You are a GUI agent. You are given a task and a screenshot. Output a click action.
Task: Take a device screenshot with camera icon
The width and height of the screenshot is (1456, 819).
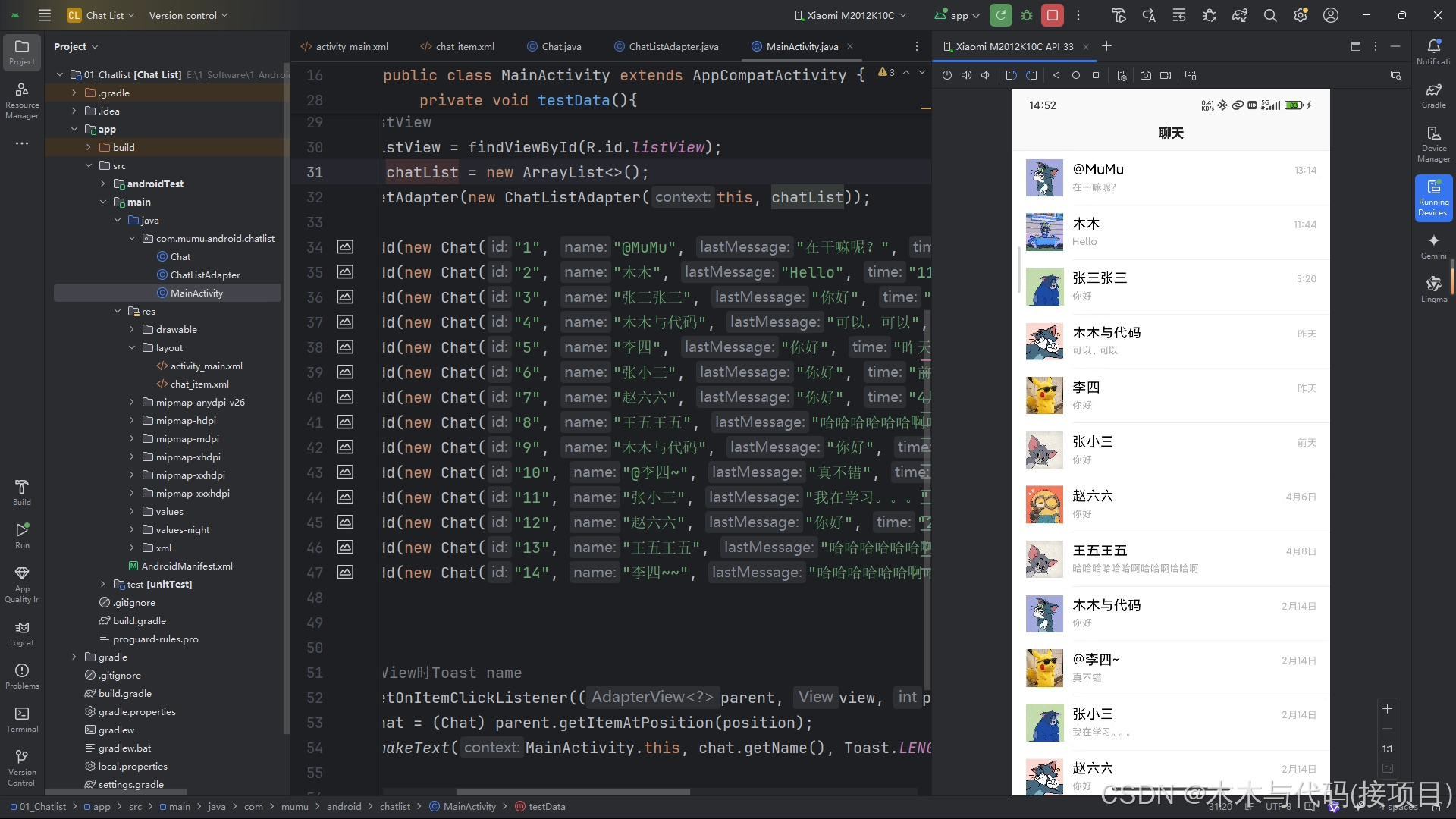click(x=1146, y=75)
